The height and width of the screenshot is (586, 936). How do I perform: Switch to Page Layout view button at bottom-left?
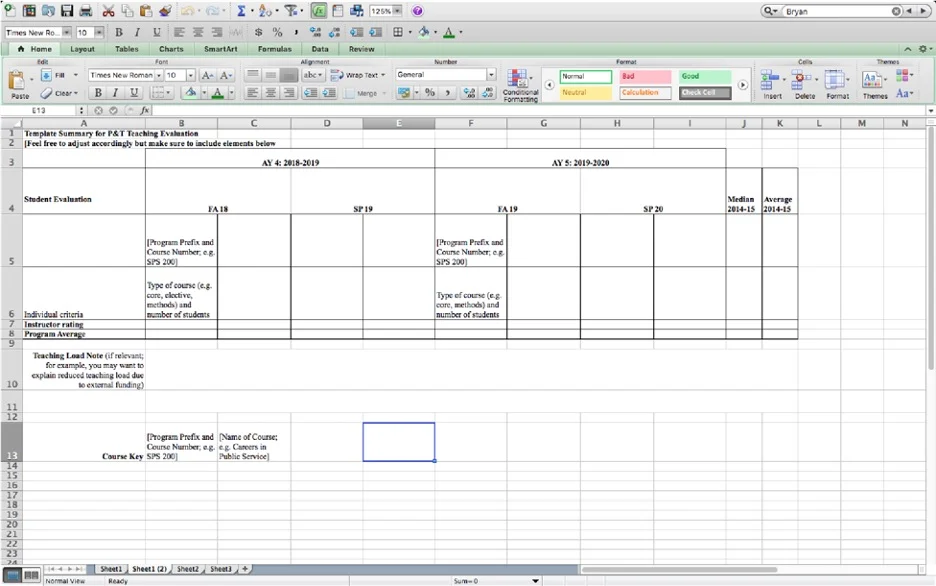(x=31, y=575)
